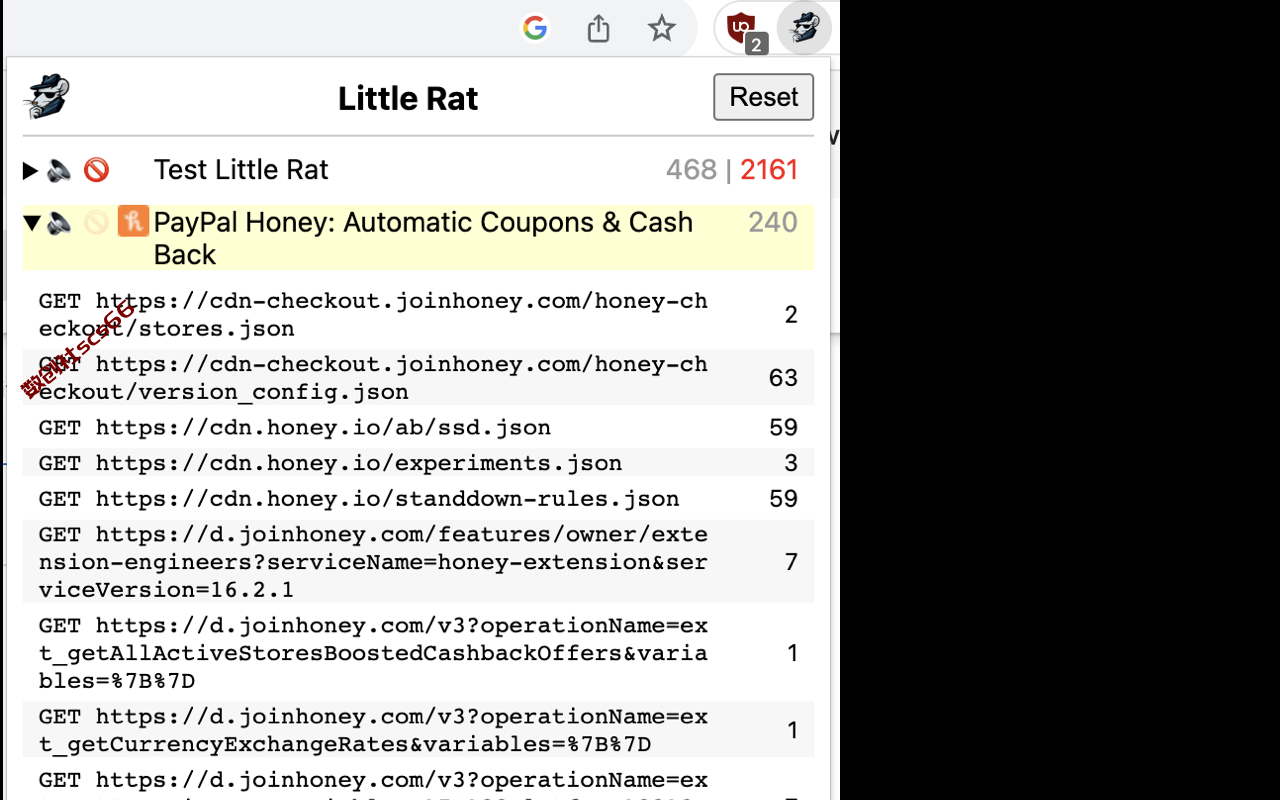This screenshot has height=800, width=1280.
Task: Click the Little Rat popup title
Action: click(408, 98)
